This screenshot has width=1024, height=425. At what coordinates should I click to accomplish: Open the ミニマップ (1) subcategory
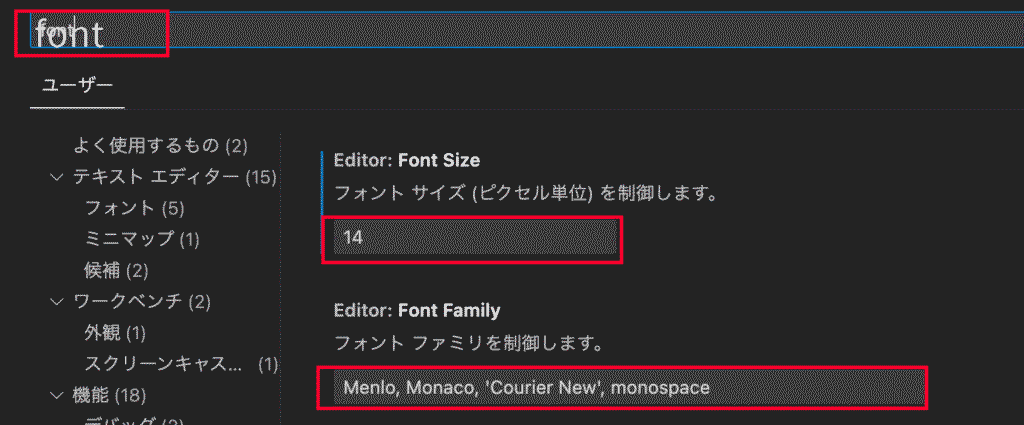click(142, 239)
